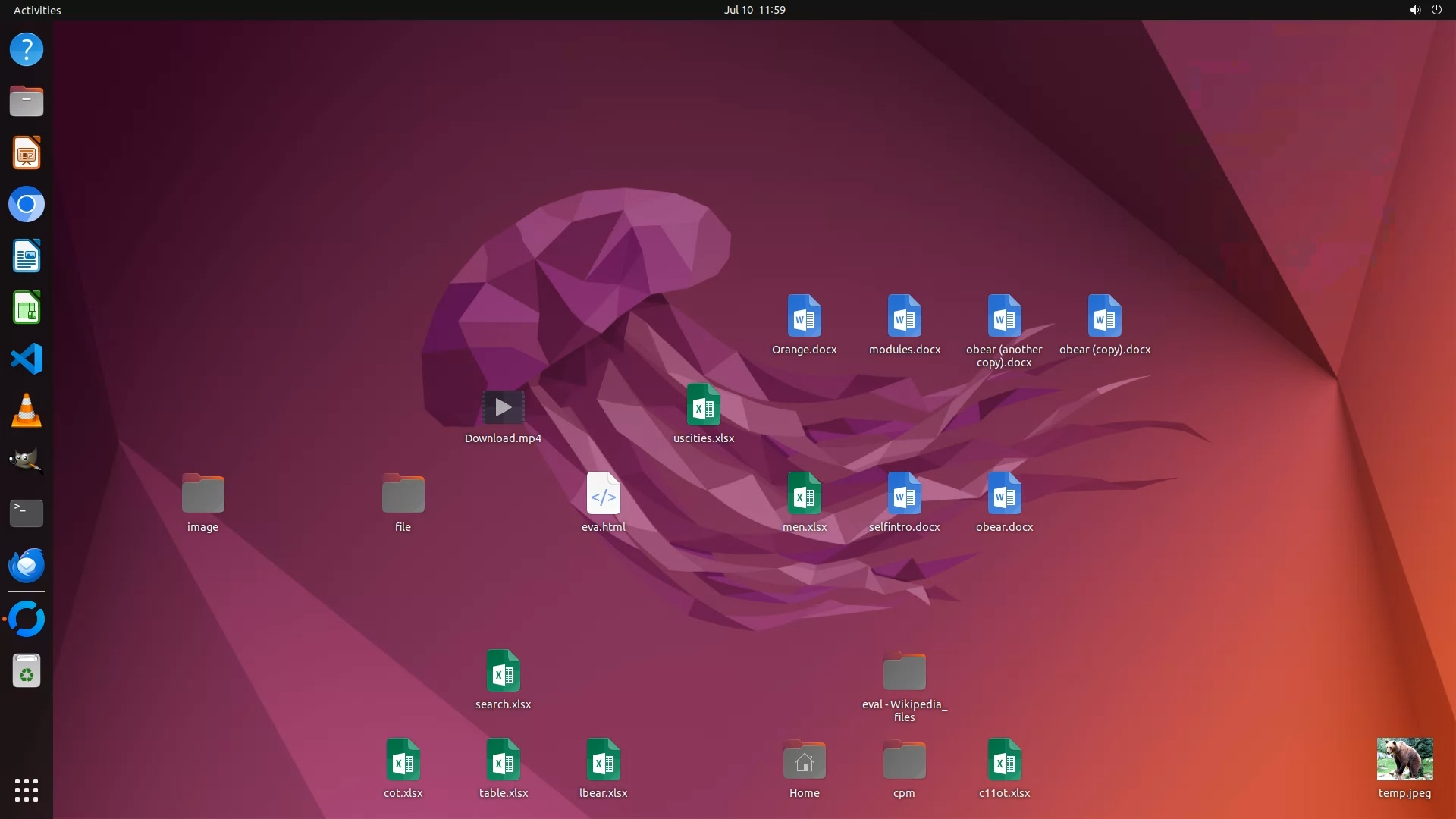The image size is (1456, 819).
Task: Launch Chromium browser from the dock
Action: click(27, 205)
